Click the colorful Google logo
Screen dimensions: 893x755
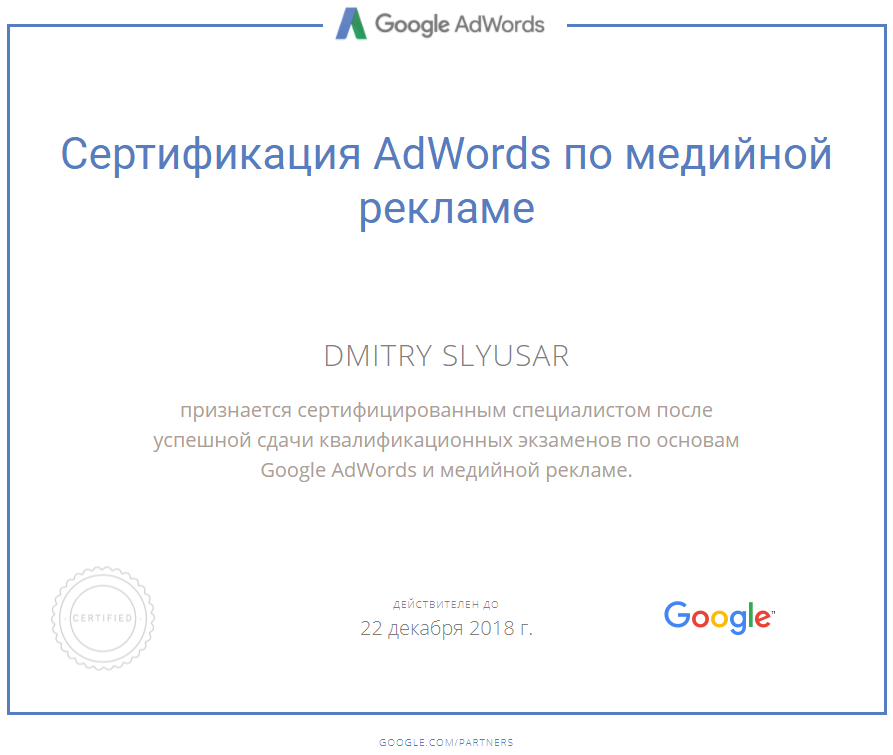(x=716, y=616)
